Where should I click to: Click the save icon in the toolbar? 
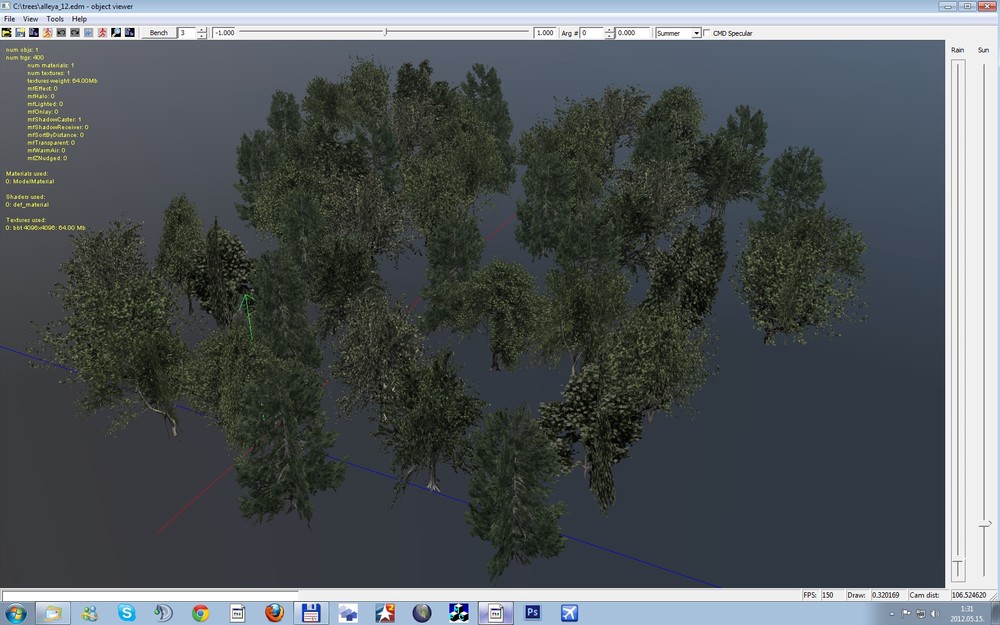tap(20, 33)
